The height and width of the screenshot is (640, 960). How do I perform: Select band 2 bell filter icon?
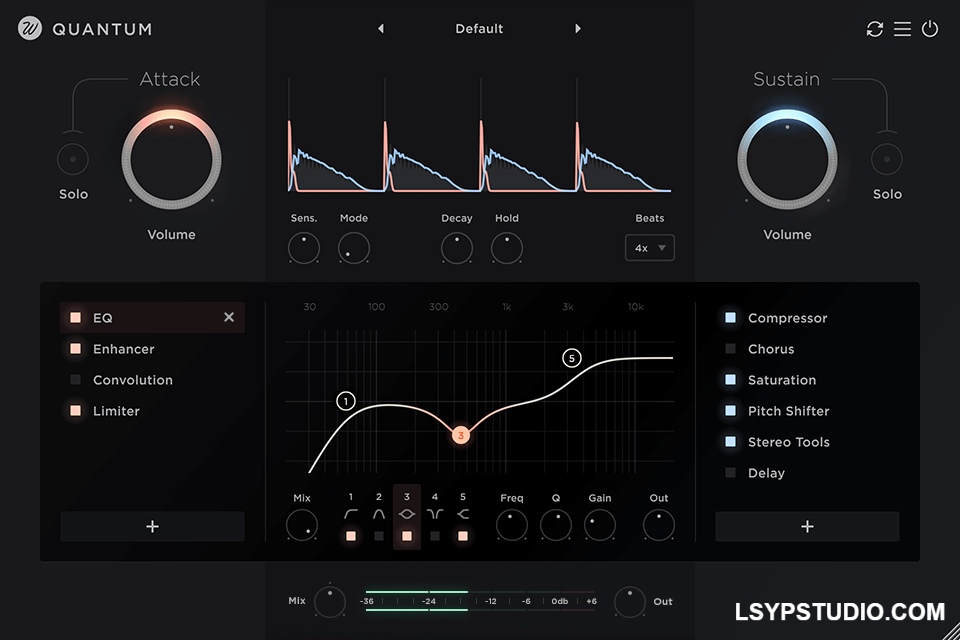click(379, 514)
